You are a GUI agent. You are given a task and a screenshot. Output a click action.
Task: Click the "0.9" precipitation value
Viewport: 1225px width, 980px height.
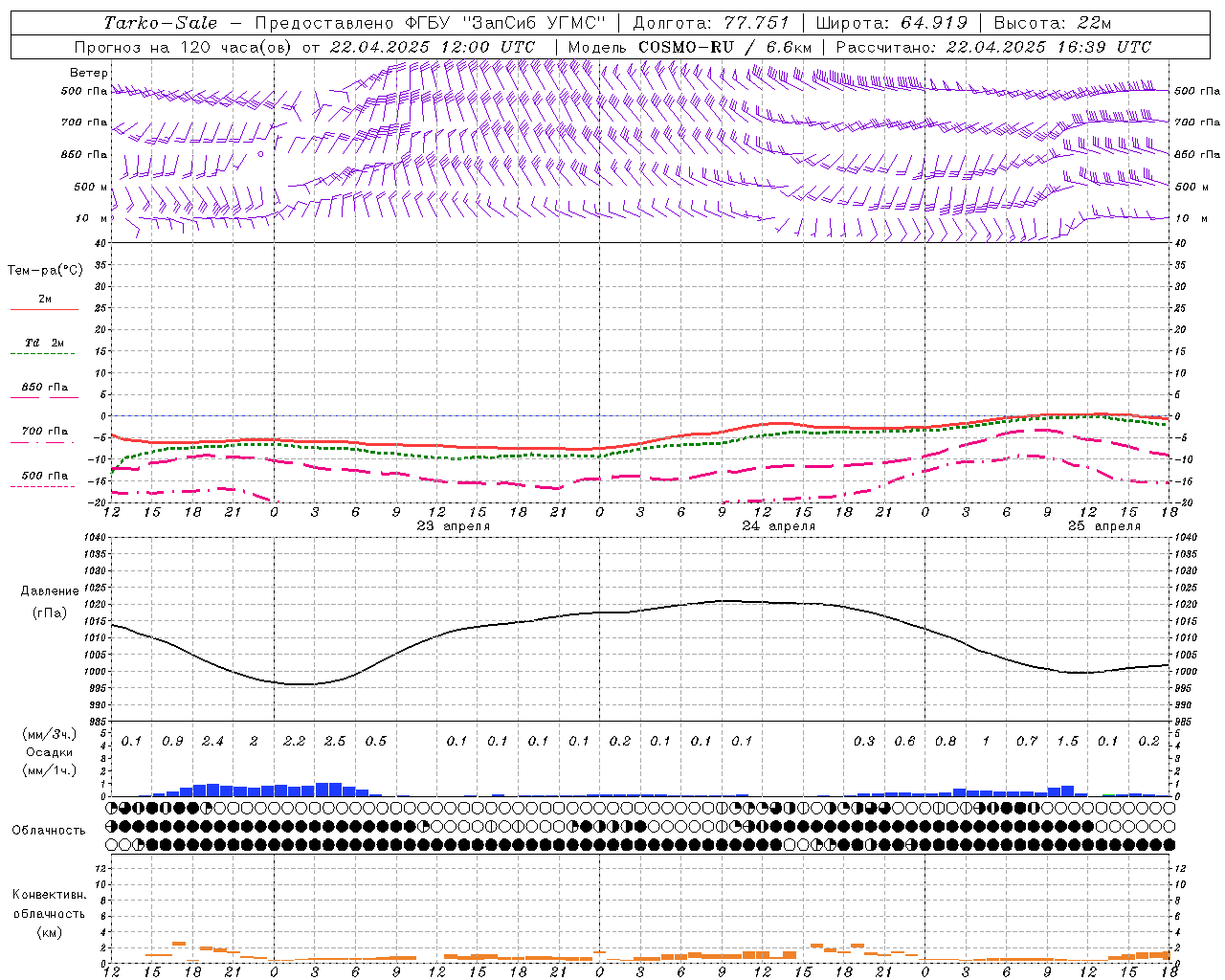tap(172, 742)
